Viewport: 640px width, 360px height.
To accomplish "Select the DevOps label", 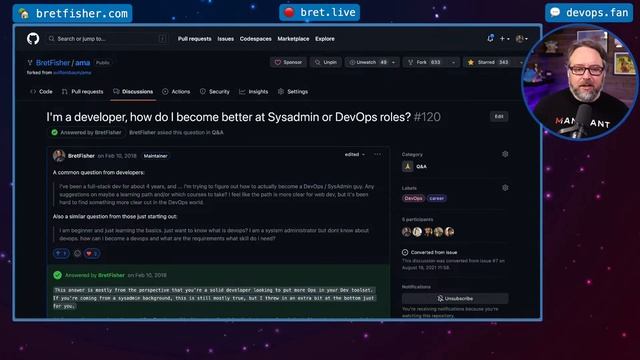I will pos(413,198).
